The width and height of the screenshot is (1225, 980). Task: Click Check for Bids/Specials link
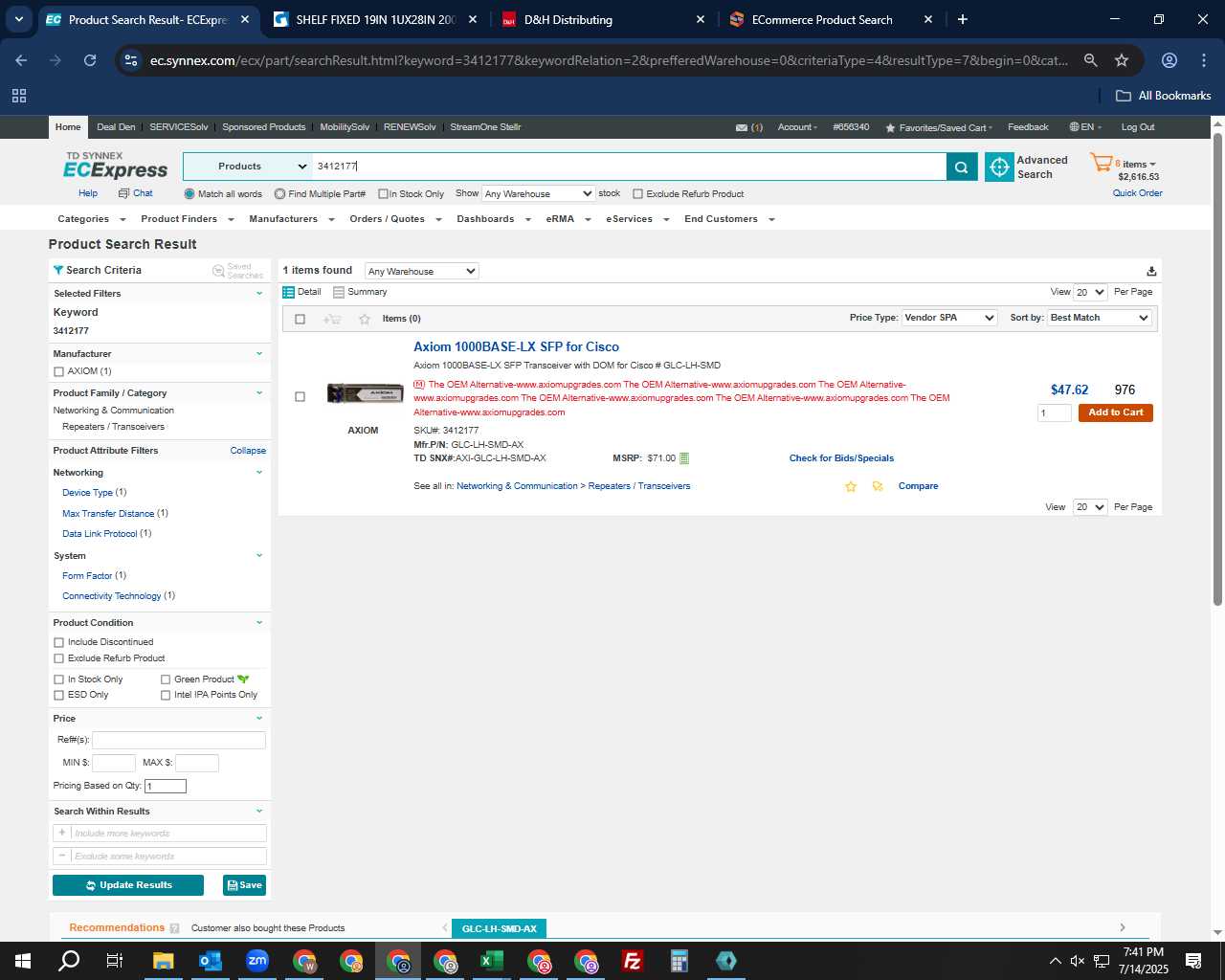tap(841, 458)
